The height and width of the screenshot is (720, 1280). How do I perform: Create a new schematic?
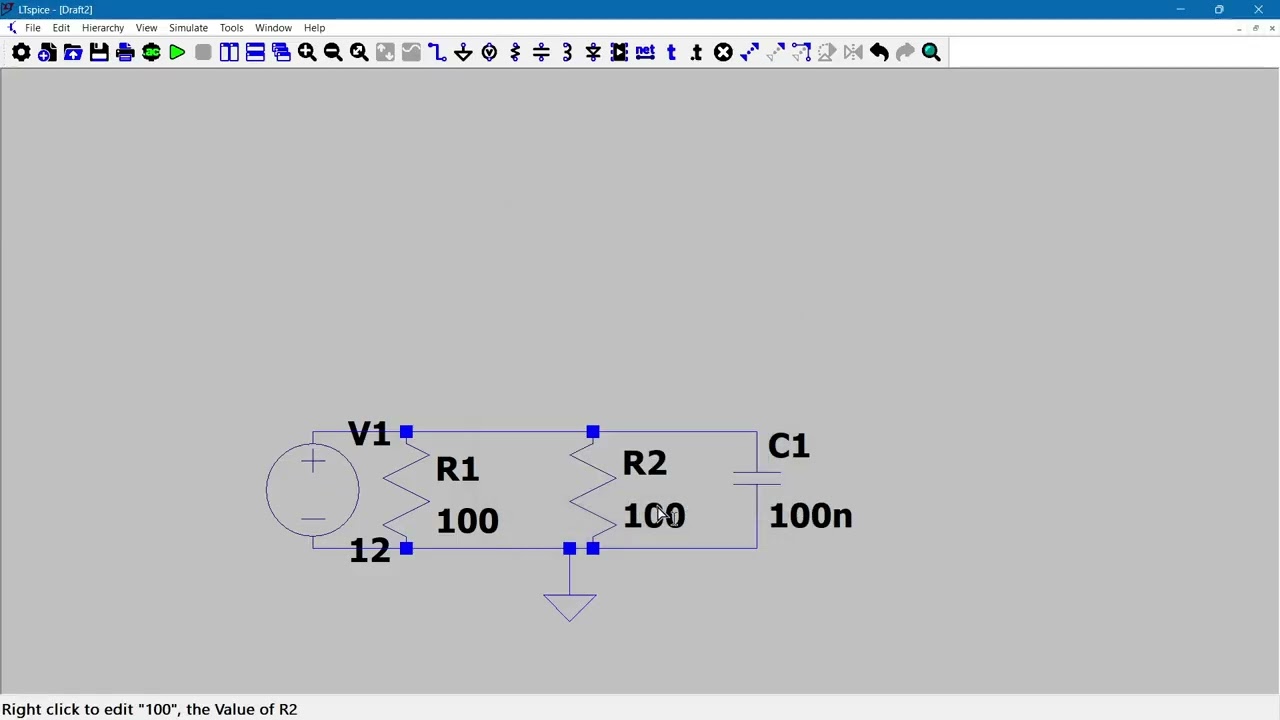(47, 52)
